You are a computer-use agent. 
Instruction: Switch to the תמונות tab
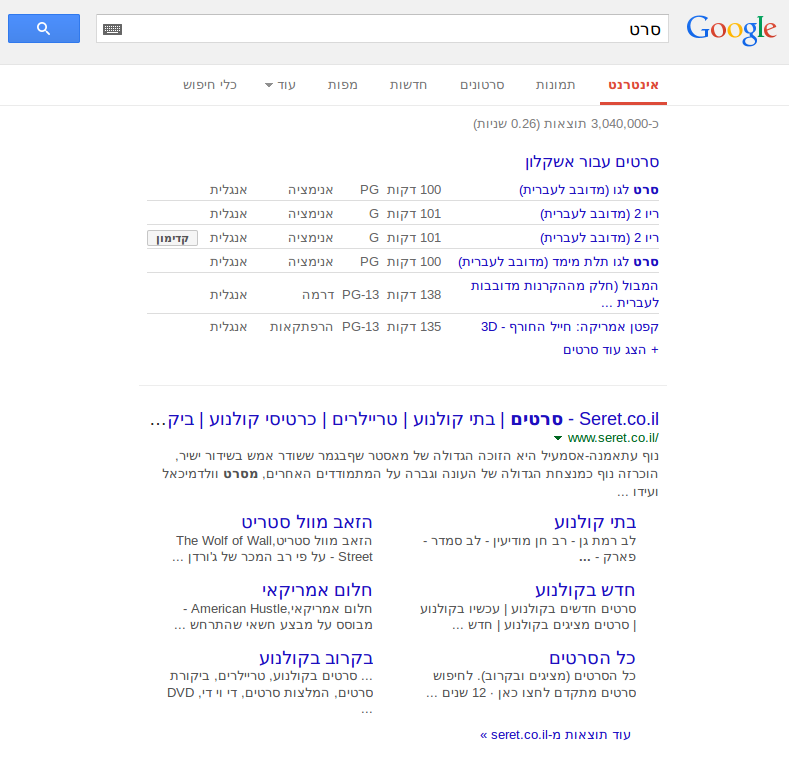[556, 85]
